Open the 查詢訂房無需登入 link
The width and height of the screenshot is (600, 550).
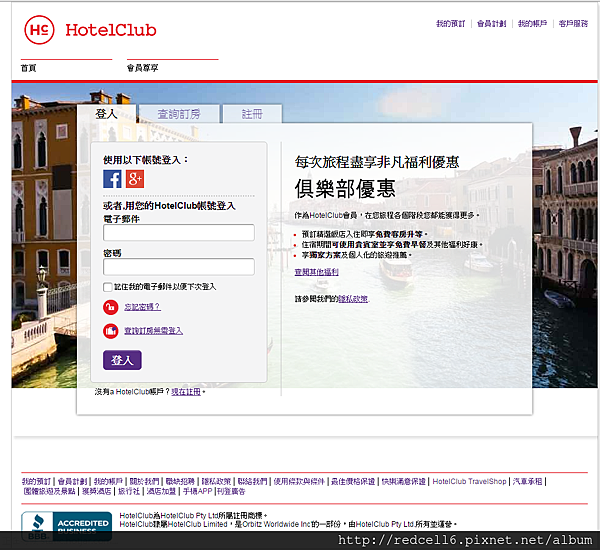[x=153, y=331]
